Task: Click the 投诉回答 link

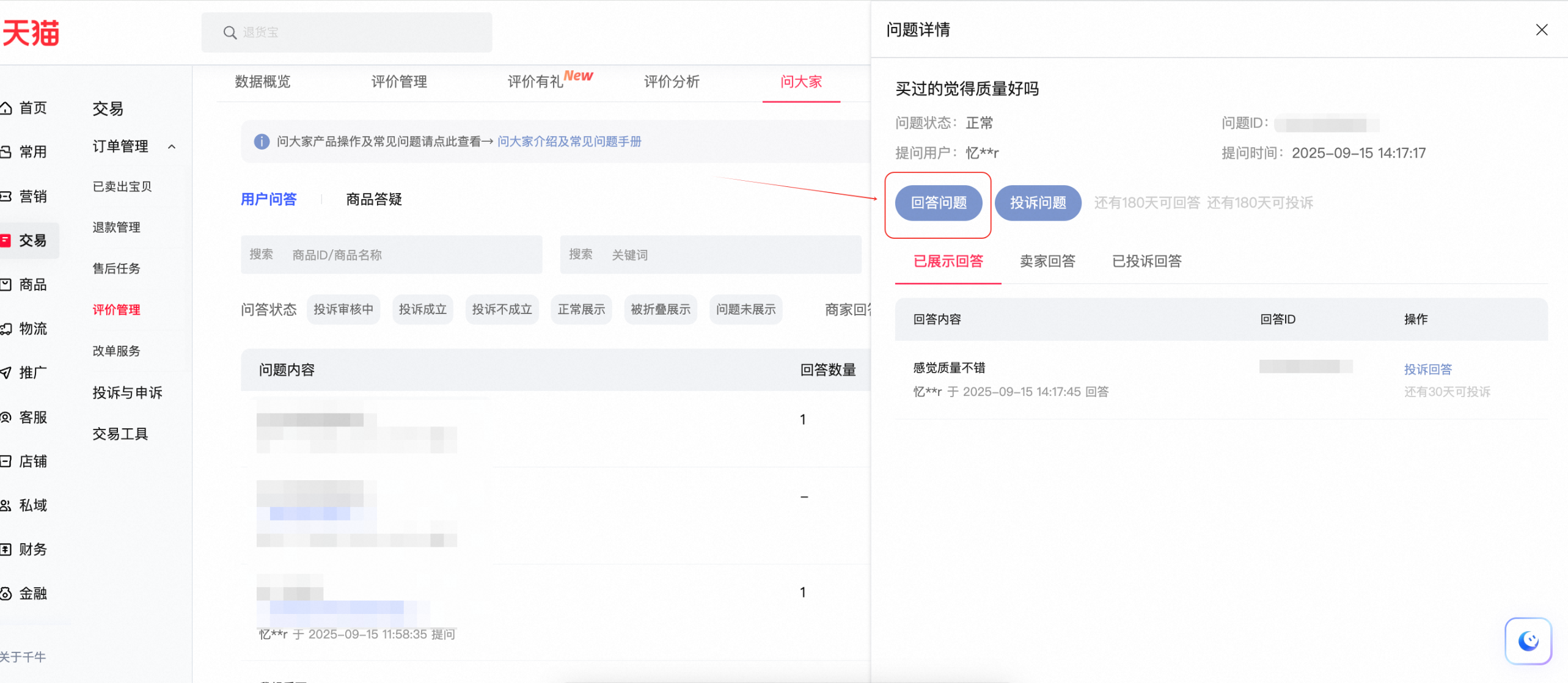Action: click(1428, 370)
